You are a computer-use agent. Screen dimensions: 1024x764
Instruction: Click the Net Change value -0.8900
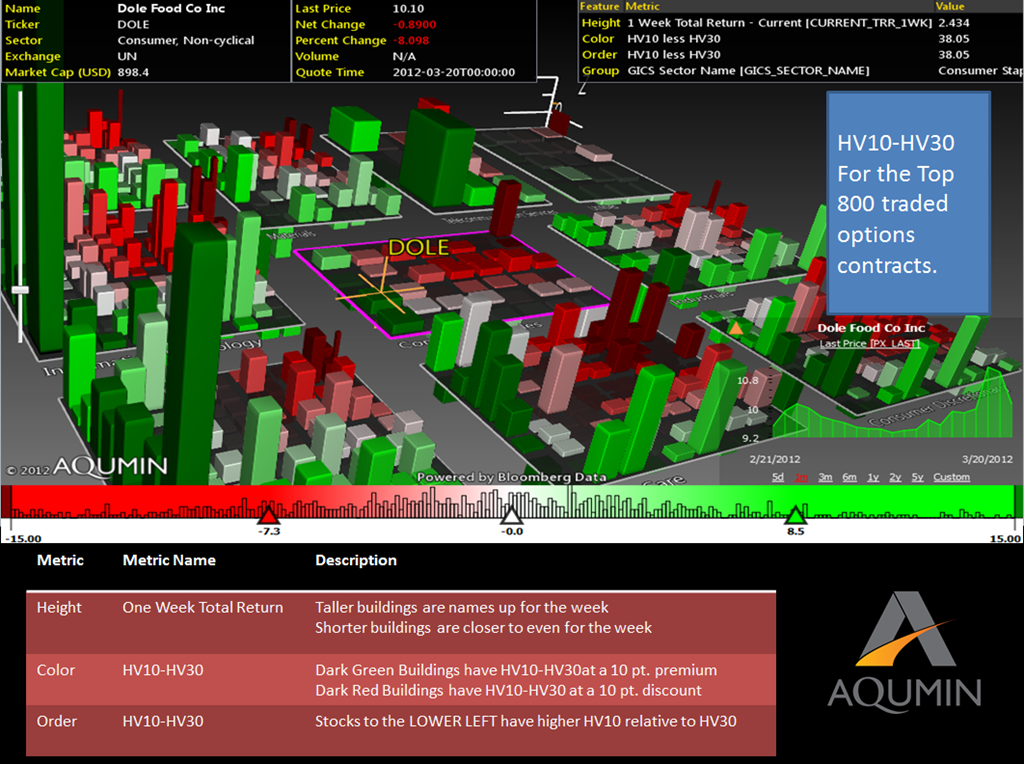415,25
